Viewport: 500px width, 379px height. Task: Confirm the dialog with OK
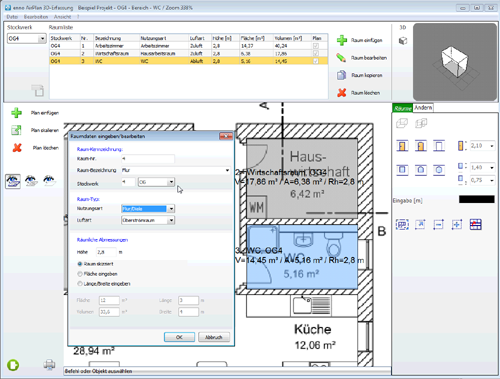179,337
